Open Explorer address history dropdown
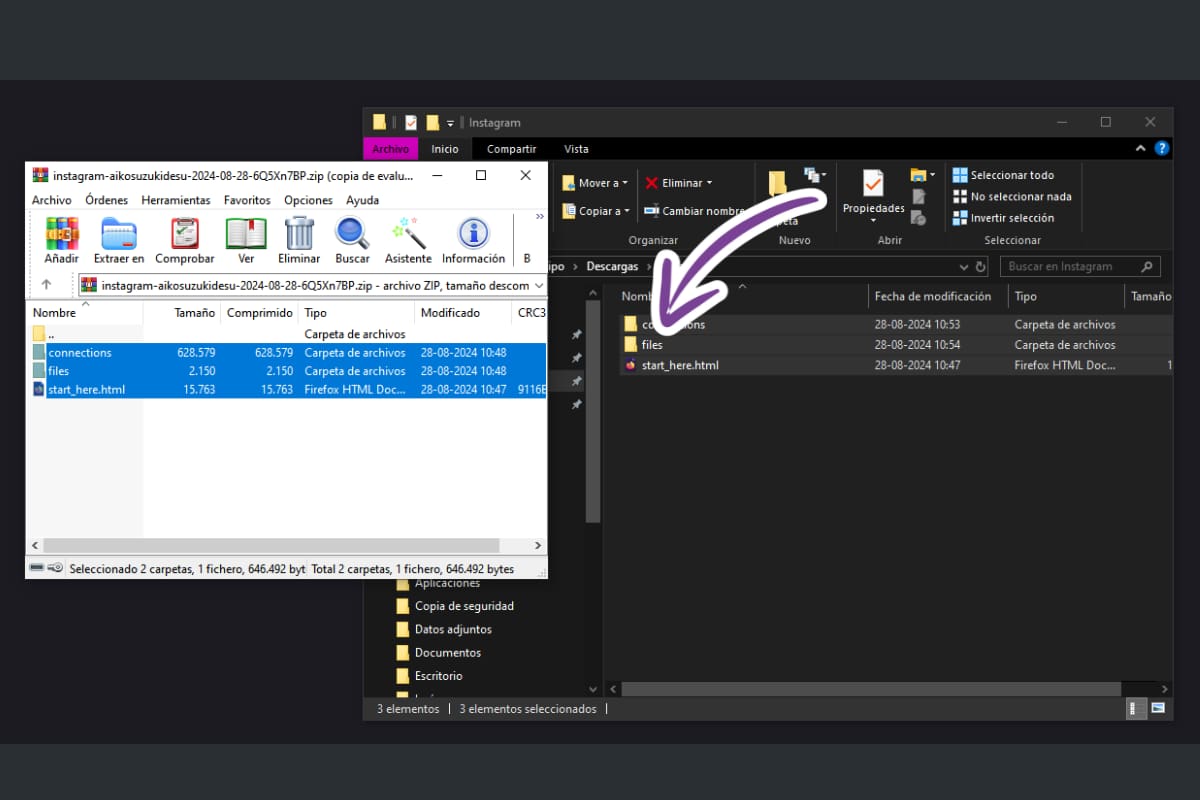Screen dimensions: 1200x800 [x=964, y=267]
